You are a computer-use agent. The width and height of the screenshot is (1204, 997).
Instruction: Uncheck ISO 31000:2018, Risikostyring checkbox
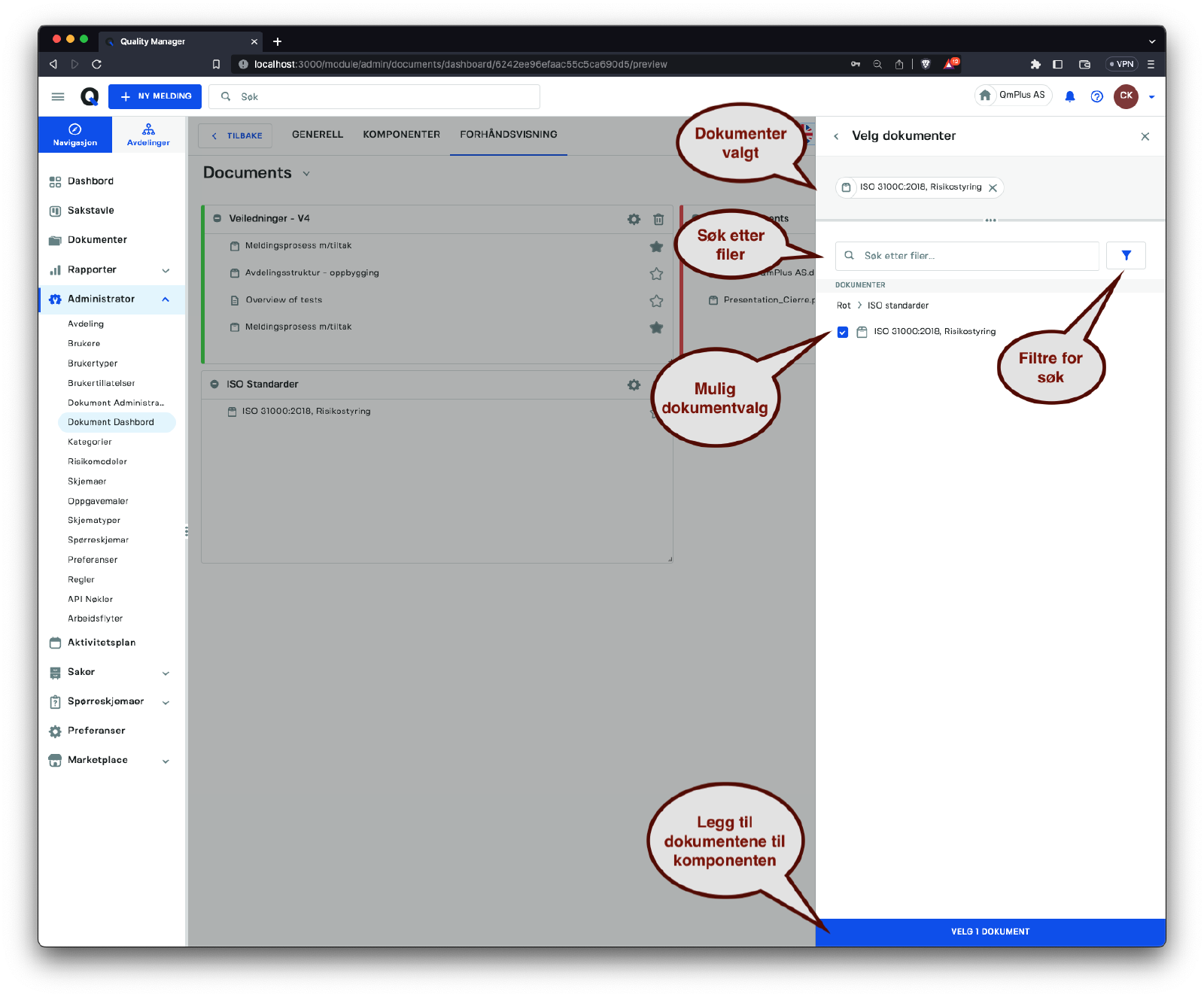click(843, 332)
